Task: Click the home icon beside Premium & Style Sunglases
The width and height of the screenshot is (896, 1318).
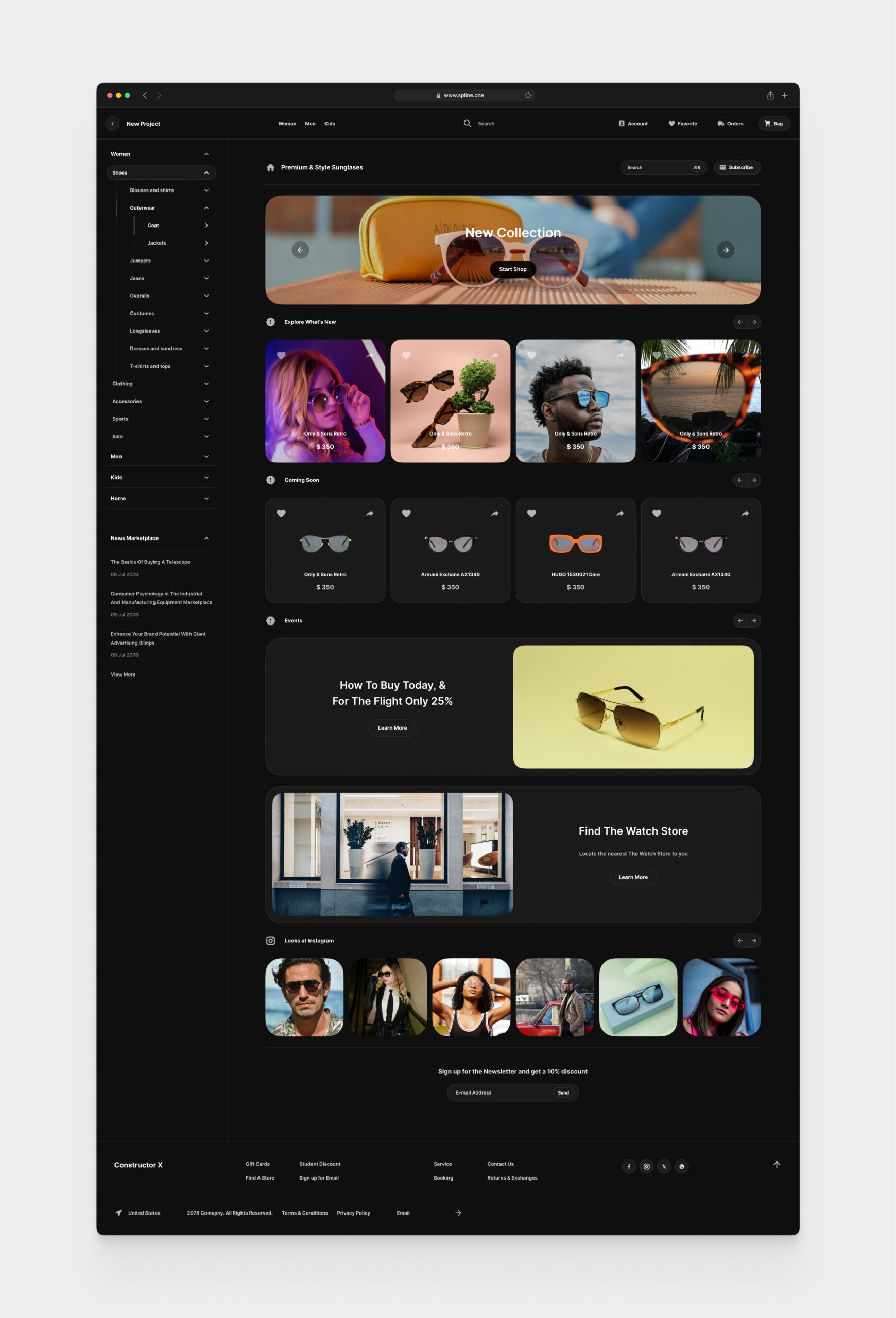Action: [x=270, y=167]
